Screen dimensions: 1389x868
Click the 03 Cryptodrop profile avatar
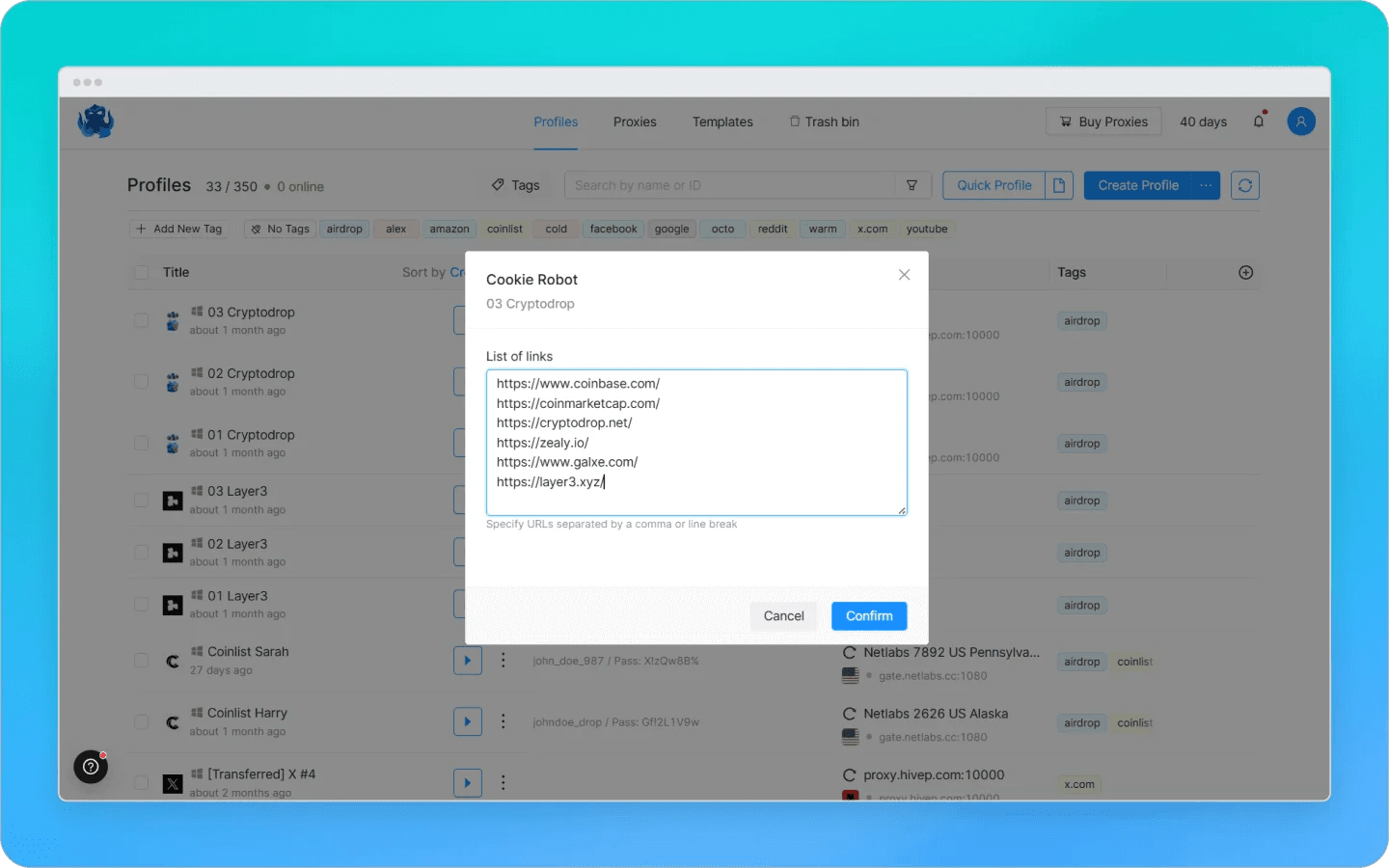(x=173, y=321)
